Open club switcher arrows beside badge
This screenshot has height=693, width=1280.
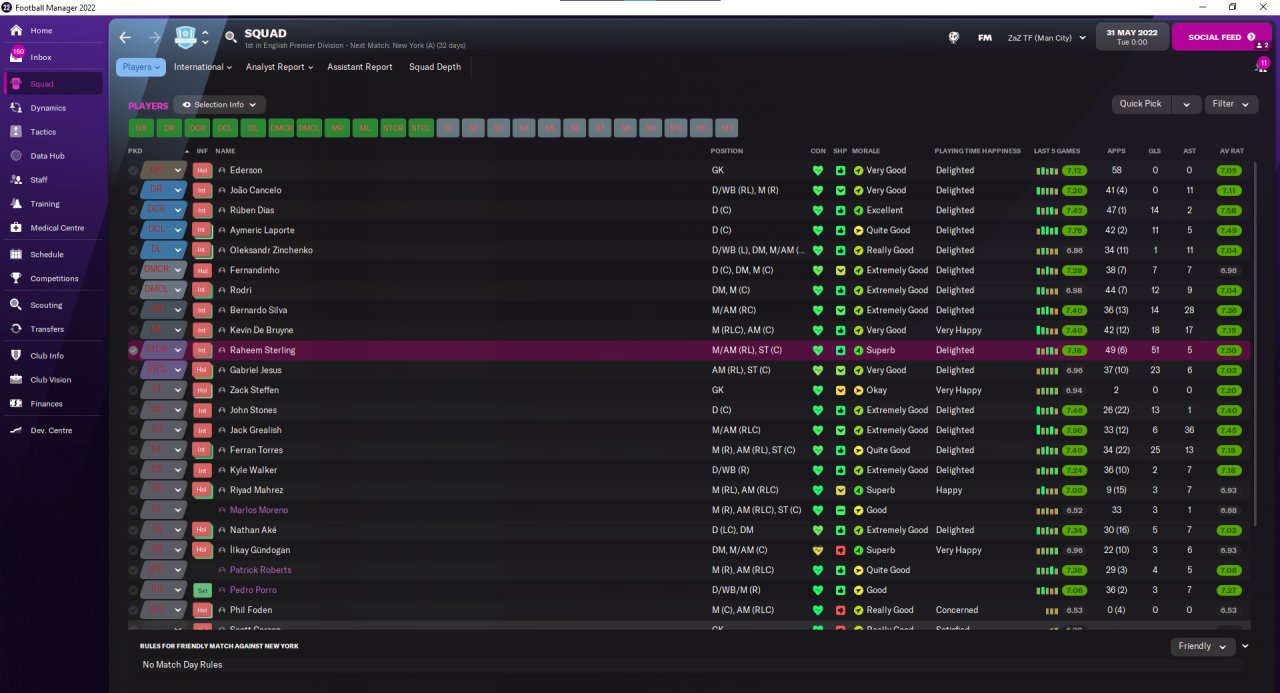205,37
